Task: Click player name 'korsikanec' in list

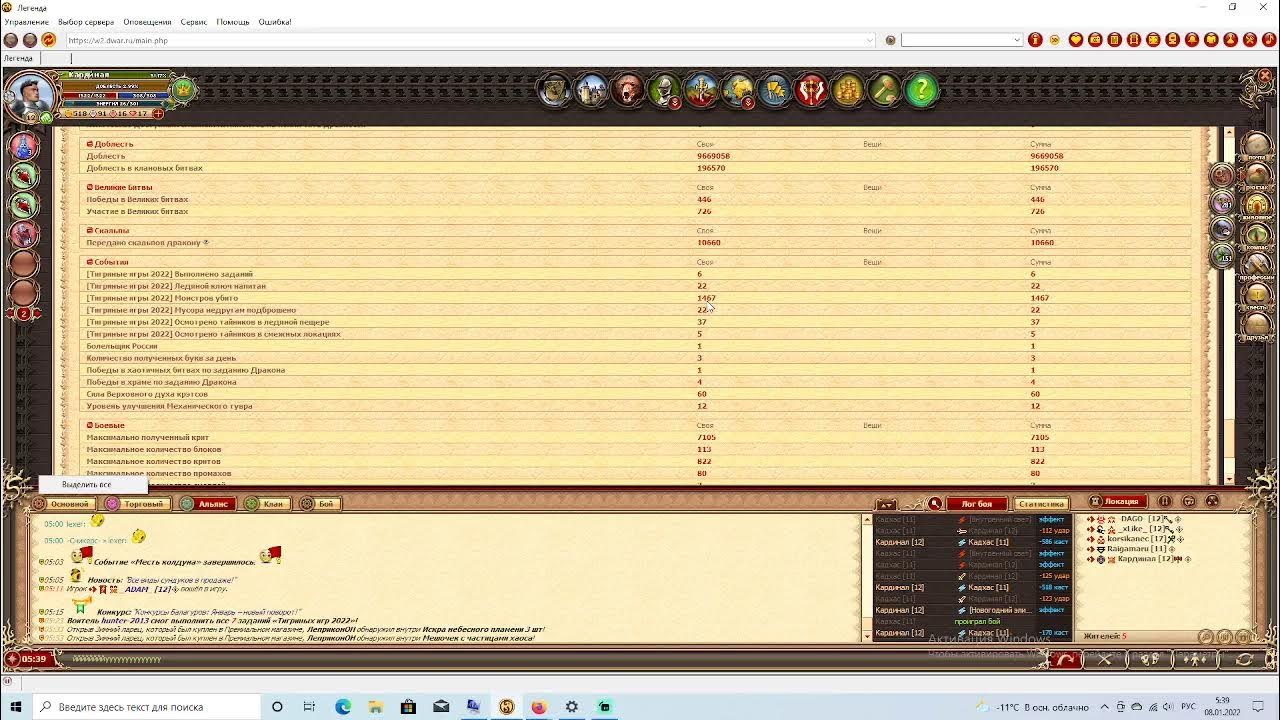Action: 1129,539
